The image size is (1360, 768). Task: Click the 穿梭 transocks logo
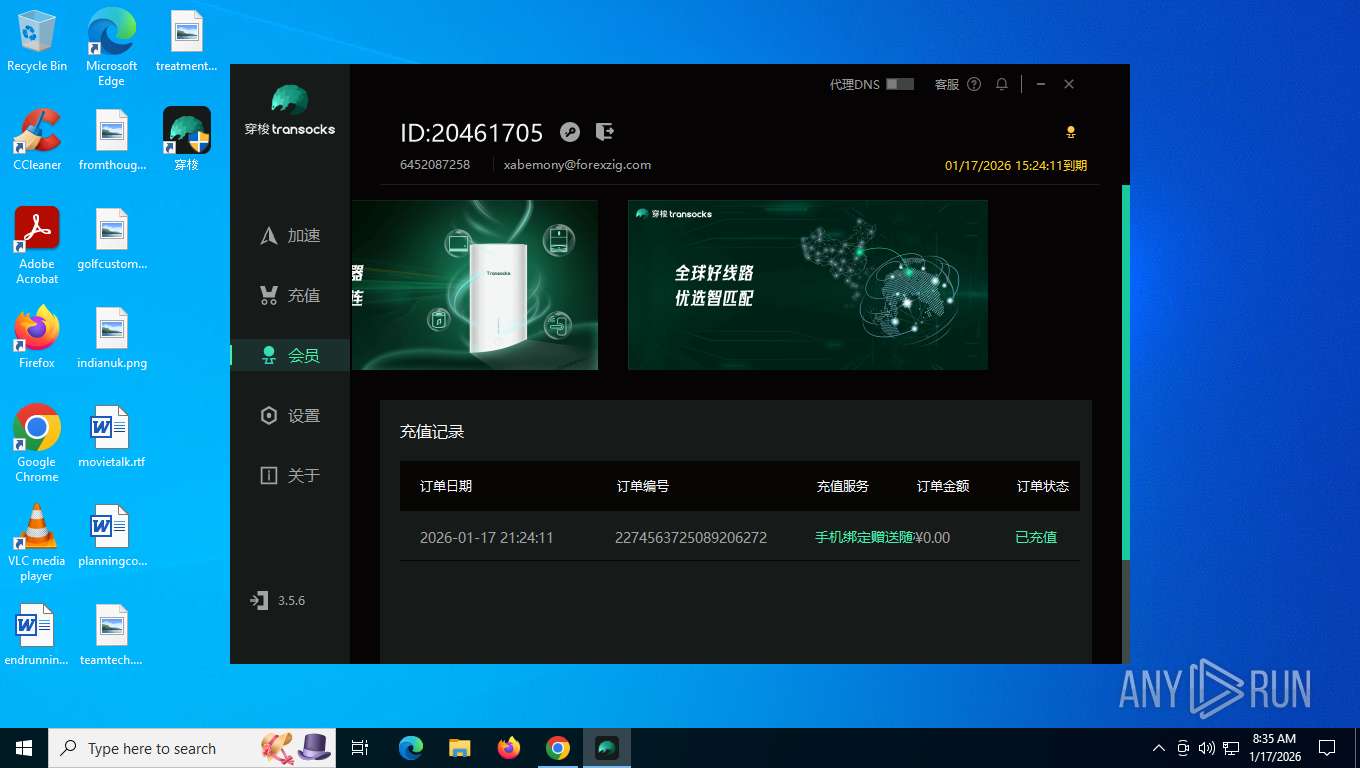point(290,110)
